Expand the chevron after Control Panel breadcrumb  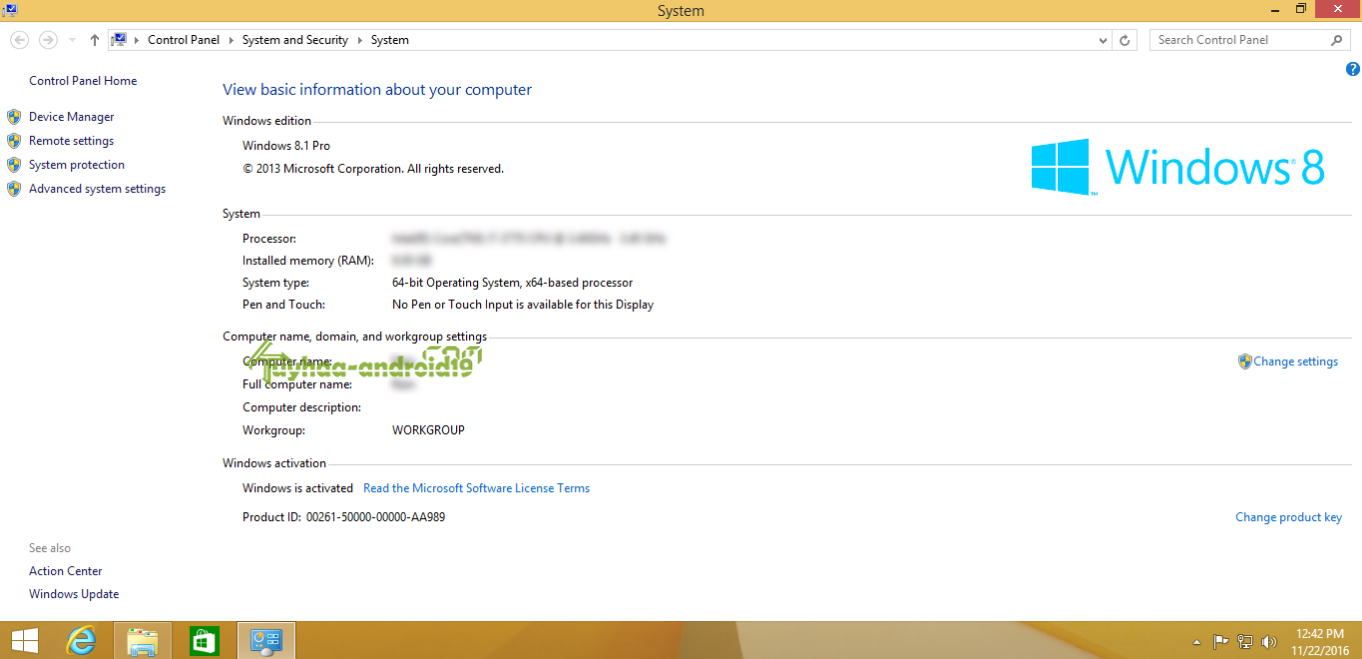tap(232, 40)
